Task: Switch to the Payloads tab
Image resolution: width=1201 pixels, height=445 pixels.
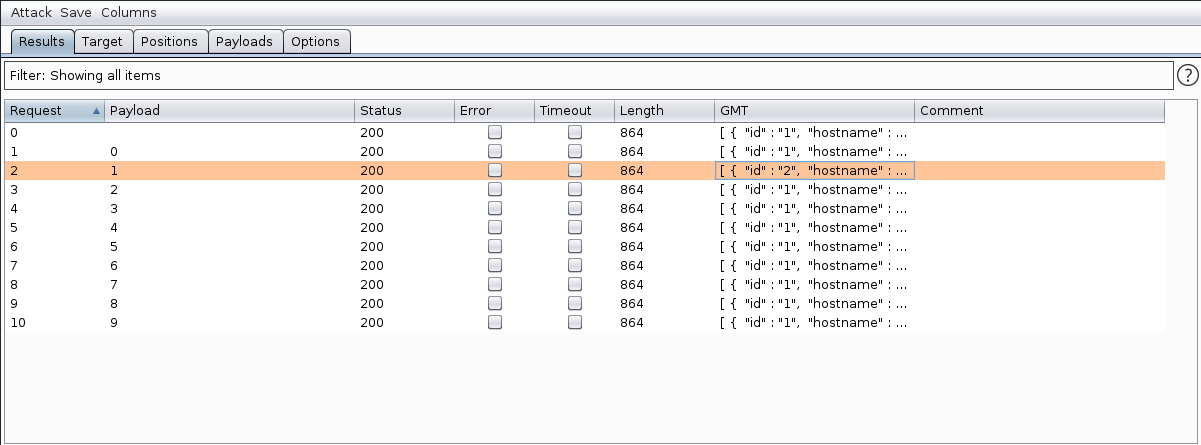Action: point(245,41)
